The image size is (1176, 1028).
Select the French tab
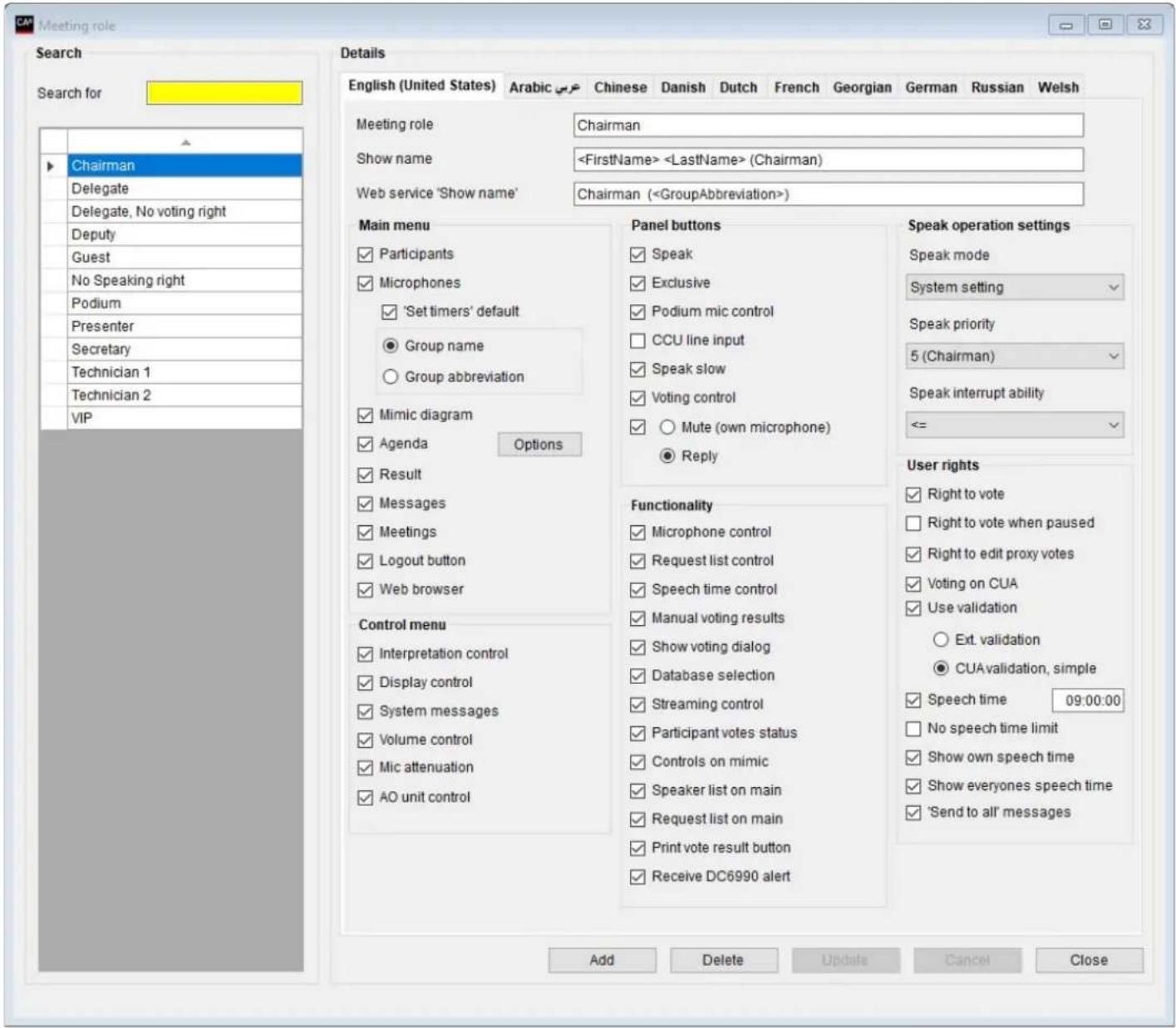[796, 87]
